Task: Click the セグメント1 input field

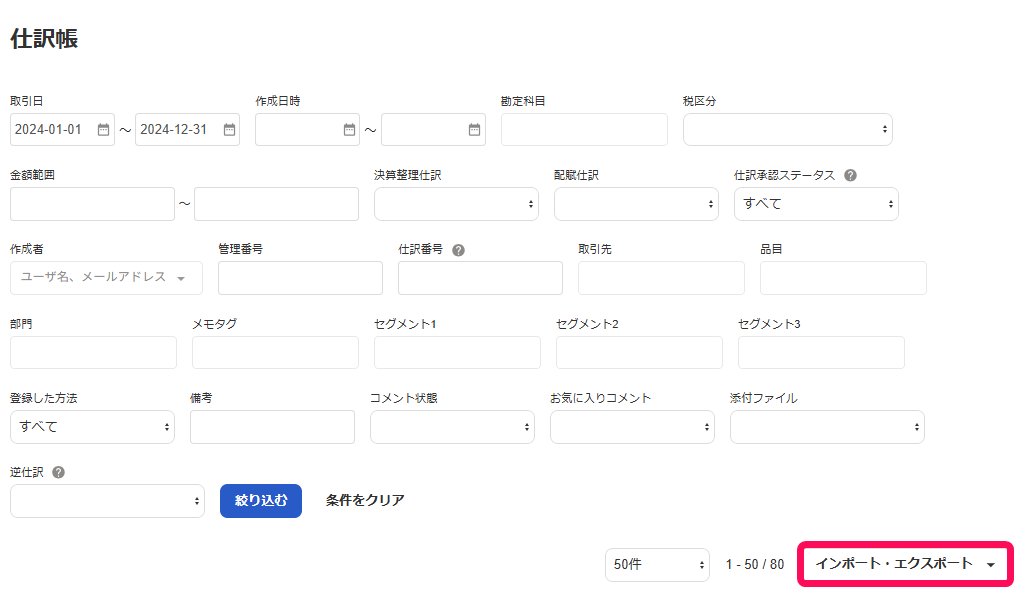Action: [457, 352]
